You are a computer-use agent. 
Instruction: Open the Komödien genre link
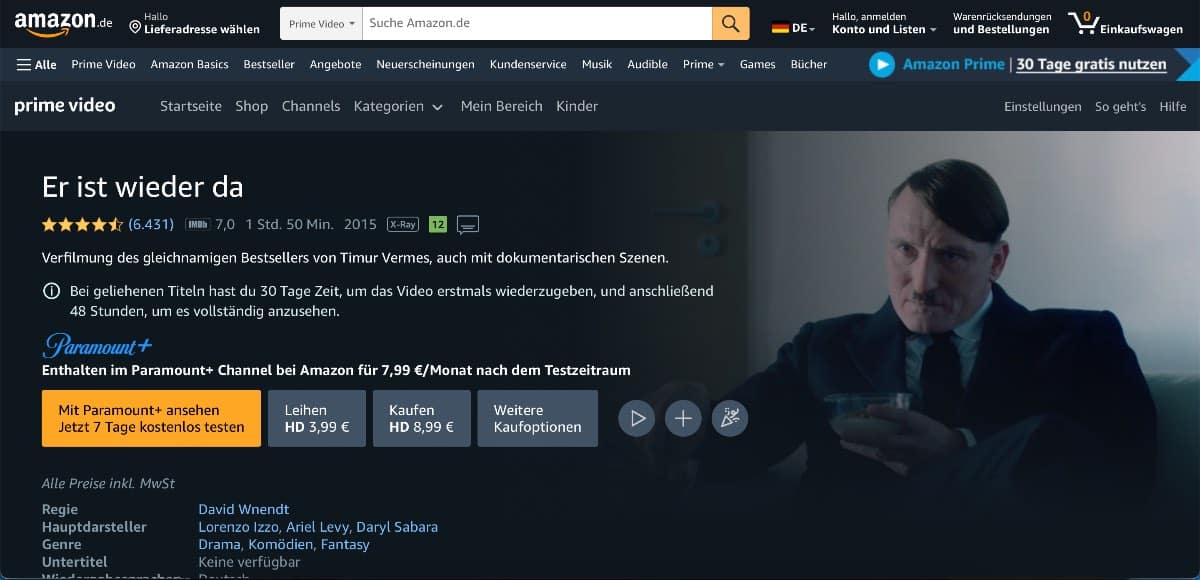point(280,545)
